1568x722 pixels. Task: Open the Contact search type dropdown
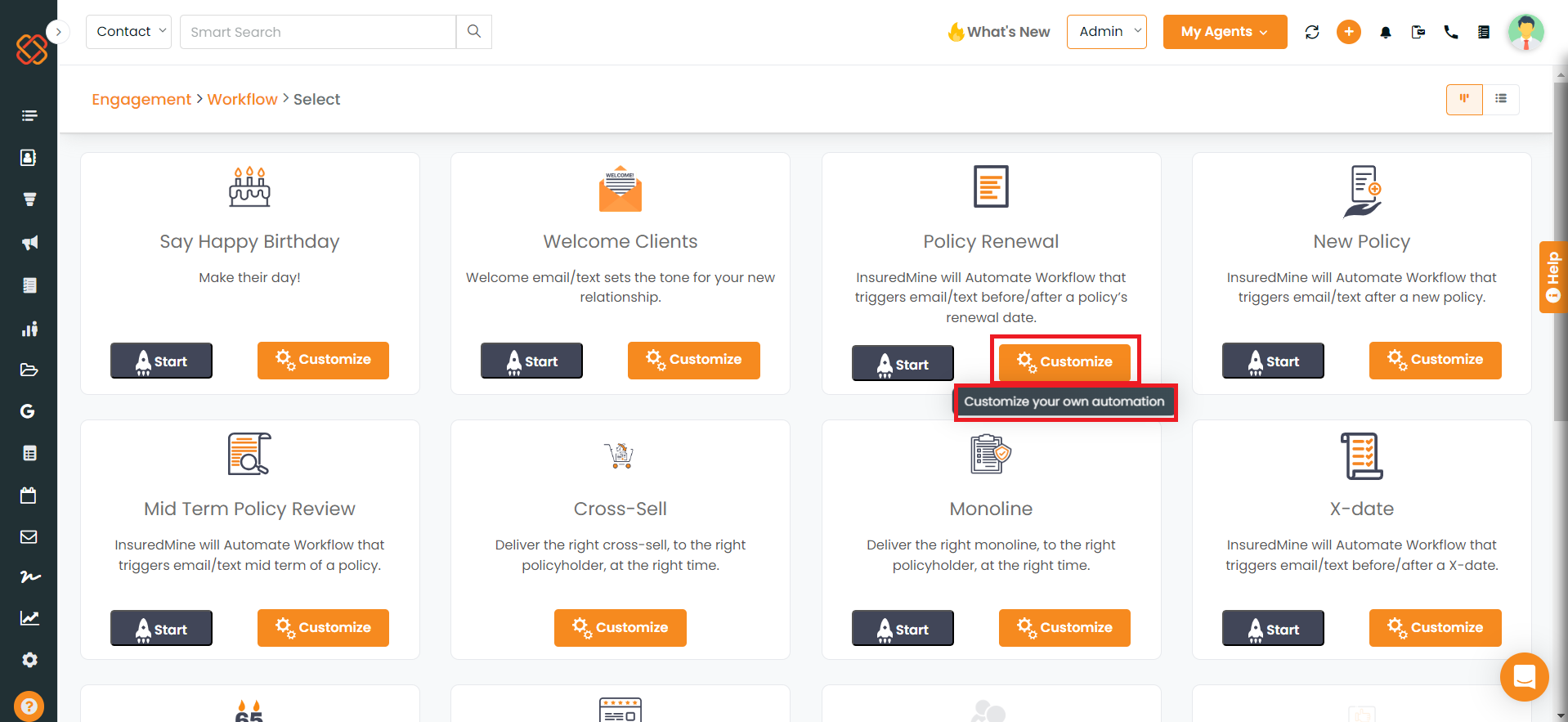point(128,32)
